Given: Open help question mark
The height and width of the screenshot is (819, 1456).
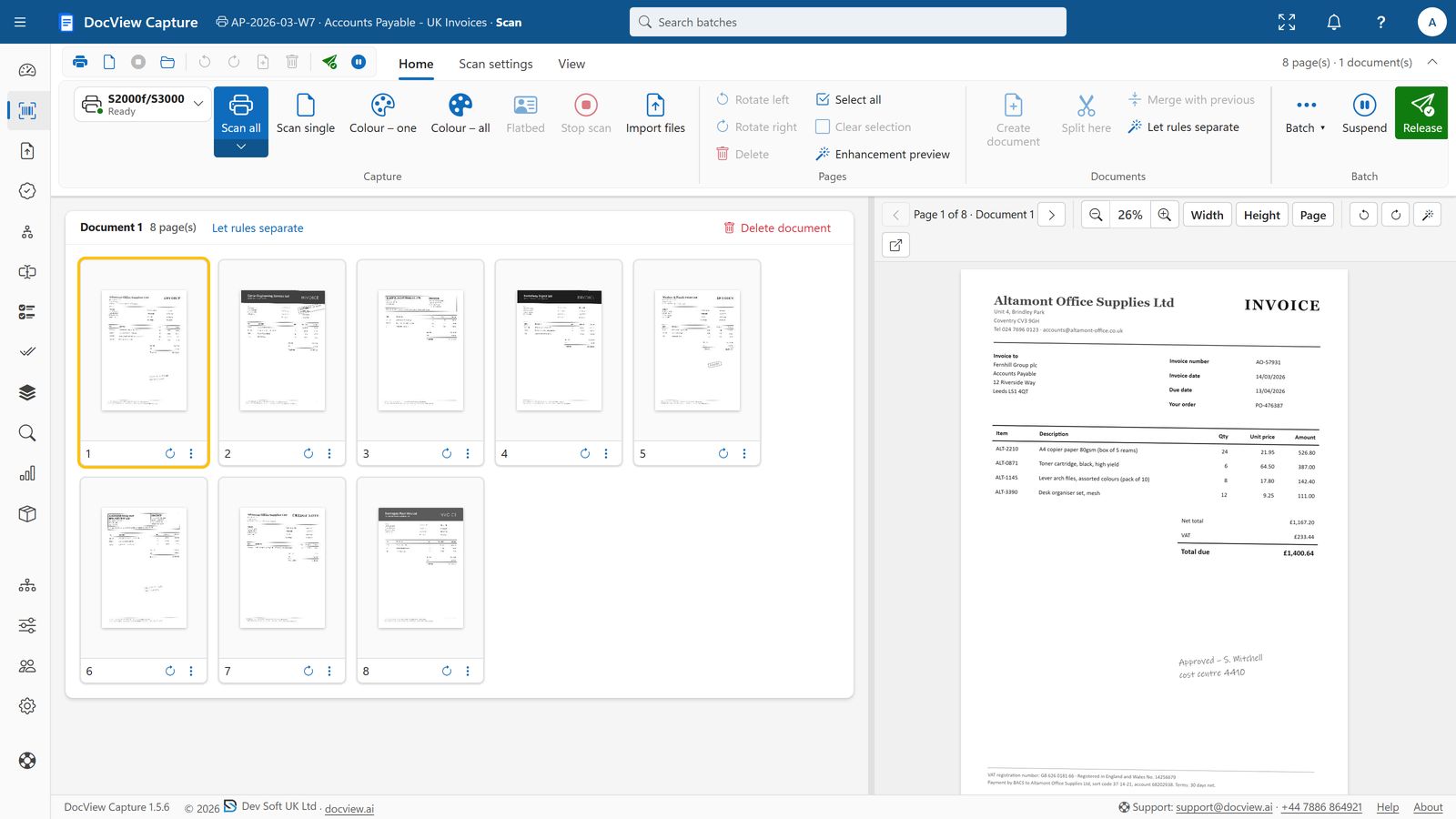Looking at the screenshot, I should 1381,22.
